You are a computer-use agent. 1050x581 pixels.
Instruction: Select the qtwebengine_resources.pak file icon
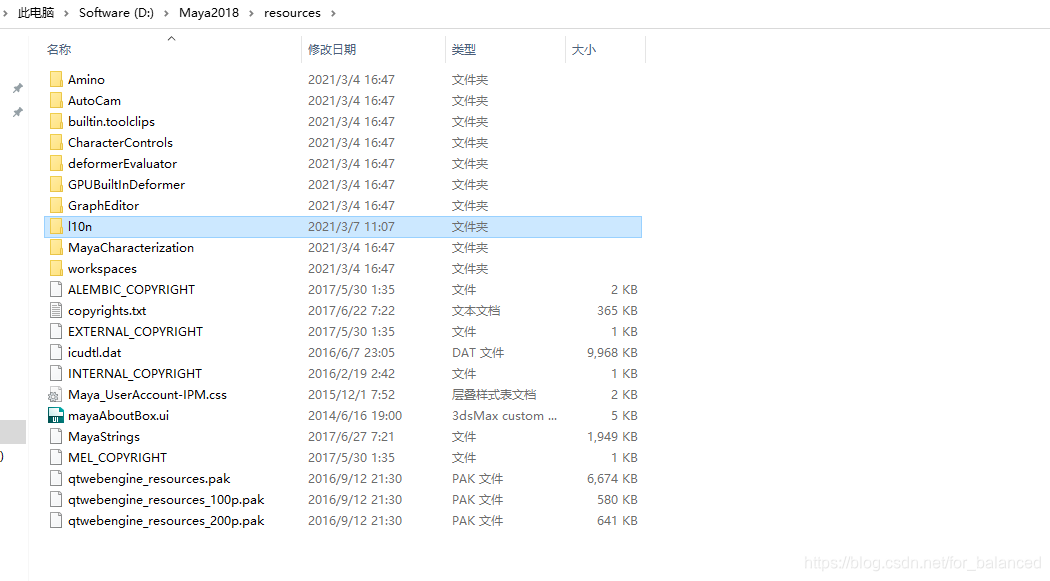click(56, 479)
